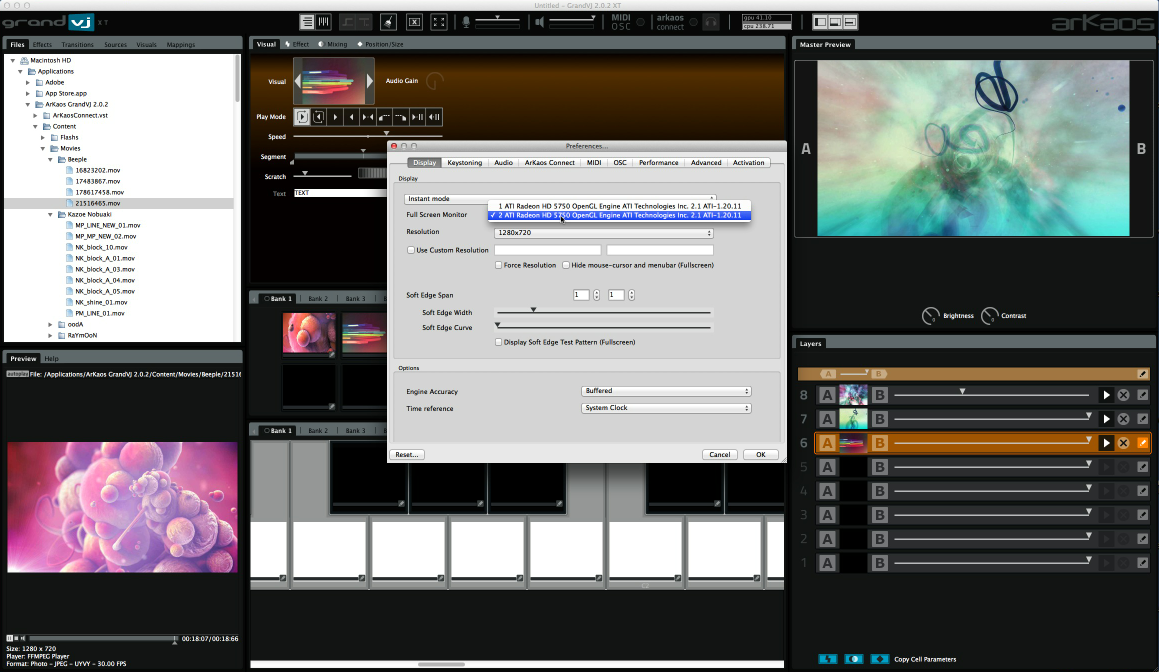The image size is (1159, 672).
Task: Click the pink spheres thumbnail in Bank 1
Action: point(309,333)
